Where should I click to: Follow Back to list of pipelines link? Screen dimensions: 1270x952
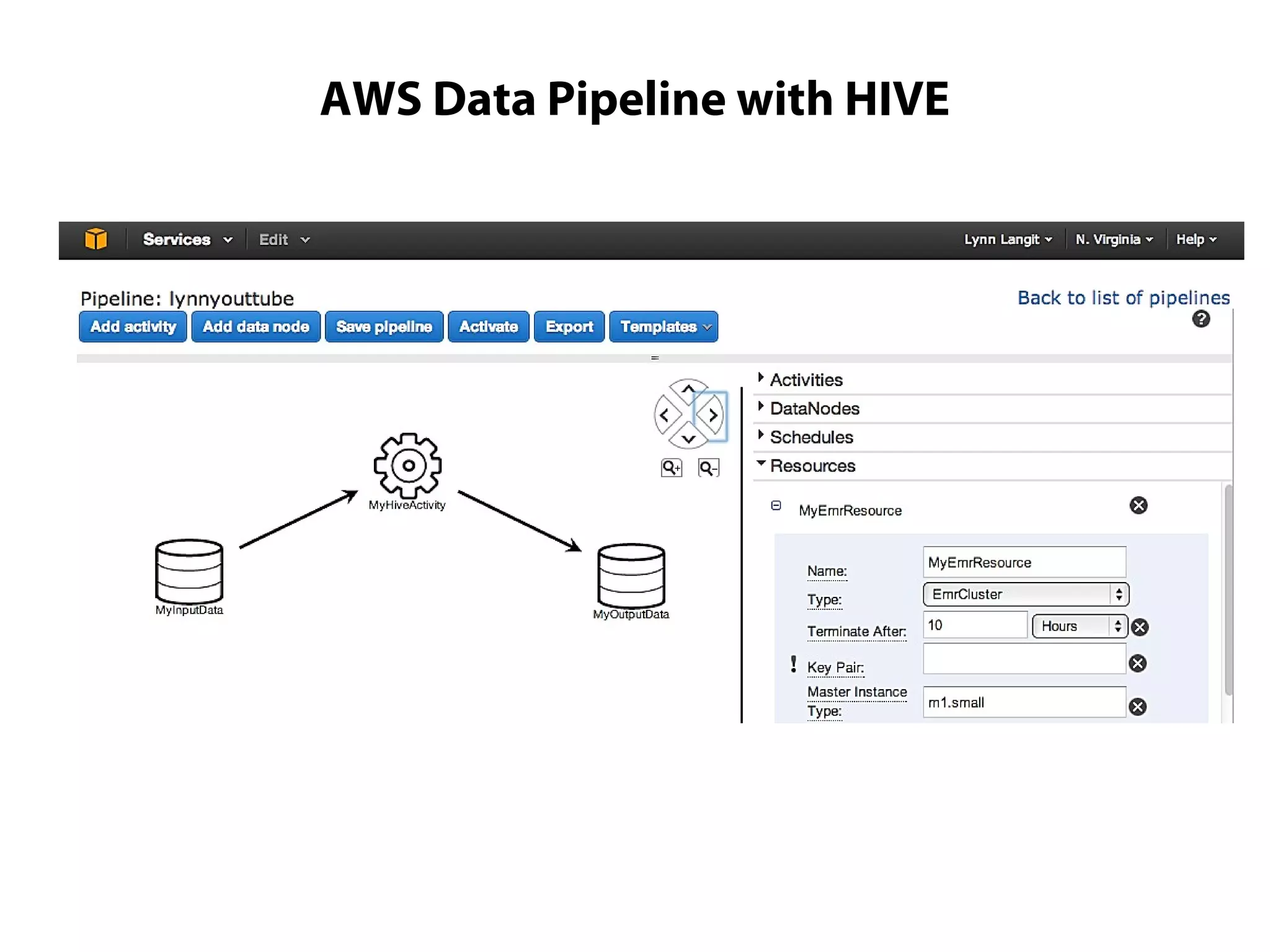pyautogui.click(x=1124, y=298)
